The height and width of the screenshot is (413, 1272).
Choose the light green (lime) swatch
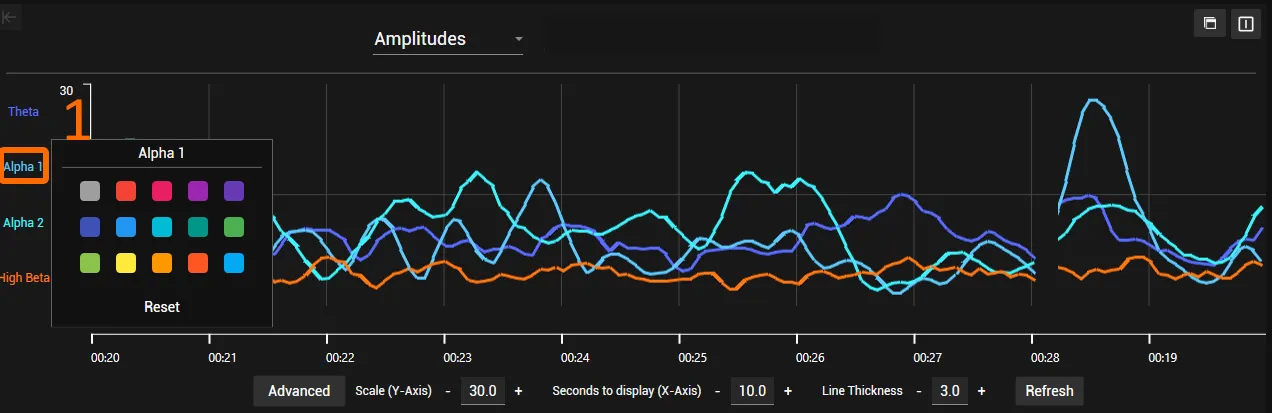(x=90, y=263)
